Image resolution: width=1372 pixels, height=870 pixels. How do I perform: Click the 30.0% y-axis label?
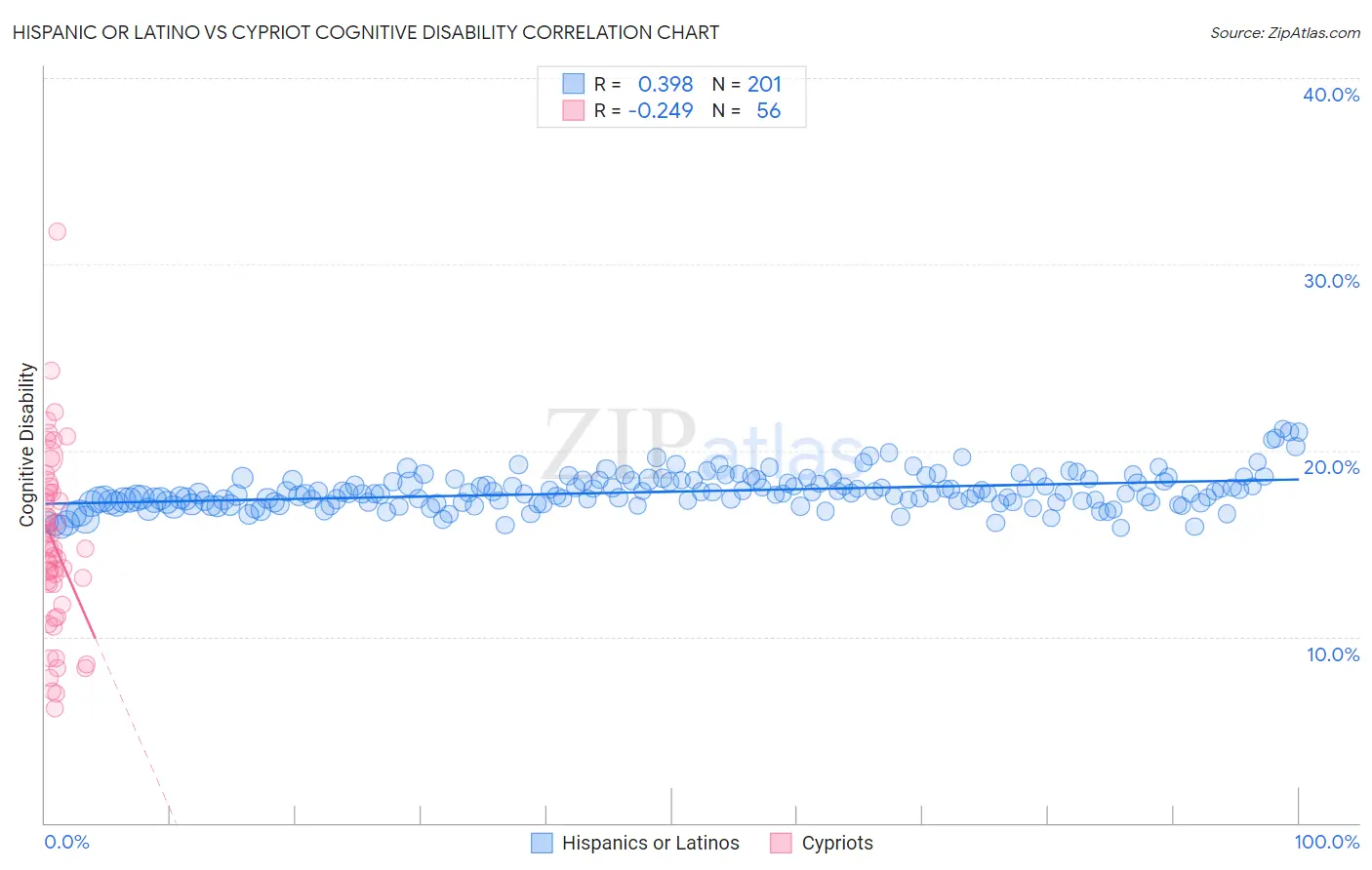point(1331,281)
